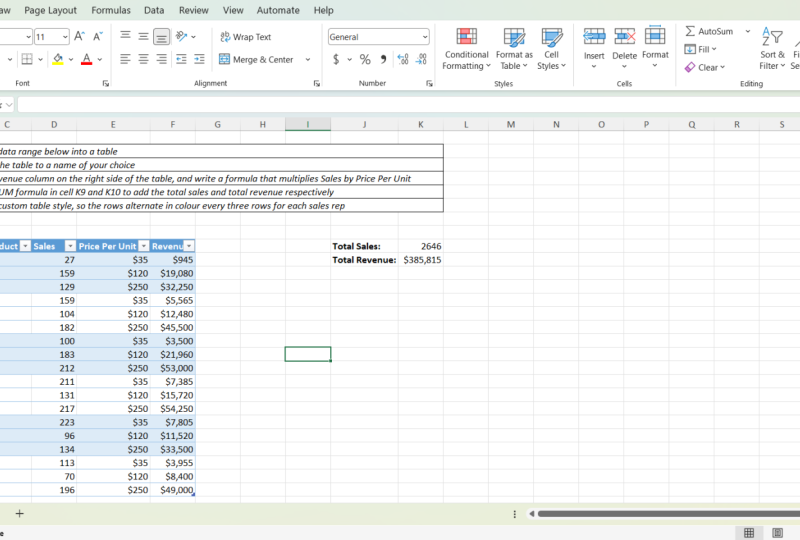Image resolution: width=800 pixels, height=540 pixels.
Task: Open the font color dropdown arrow
Action: click(99, 59)
